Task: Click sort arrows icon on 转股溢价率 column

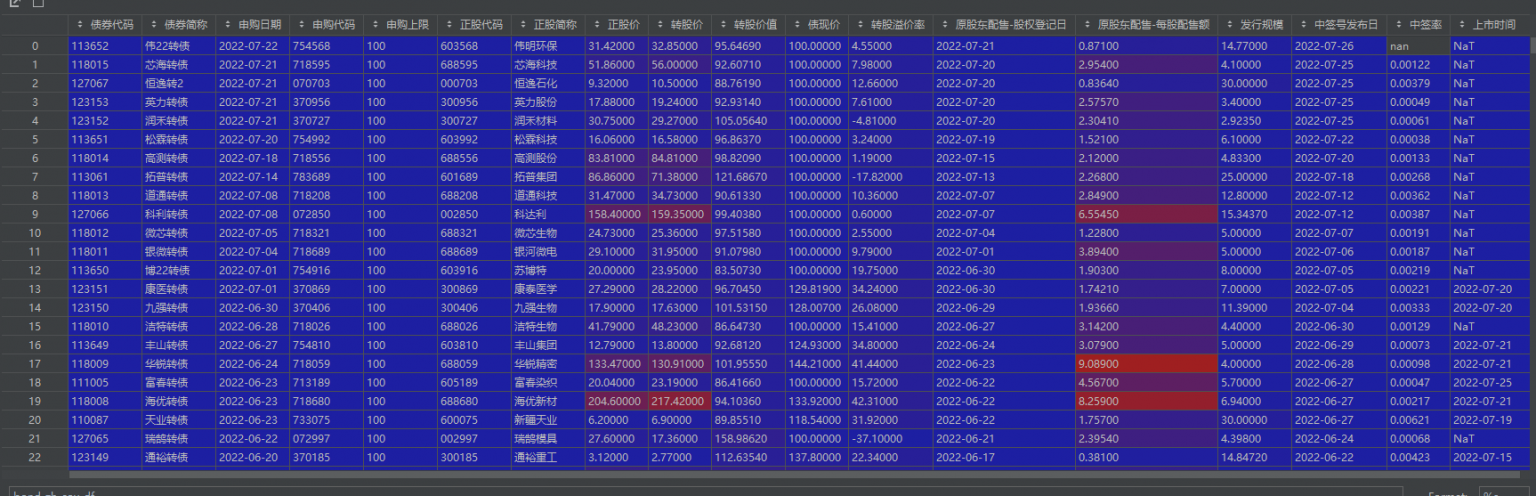Action: (x=861, y=23)
